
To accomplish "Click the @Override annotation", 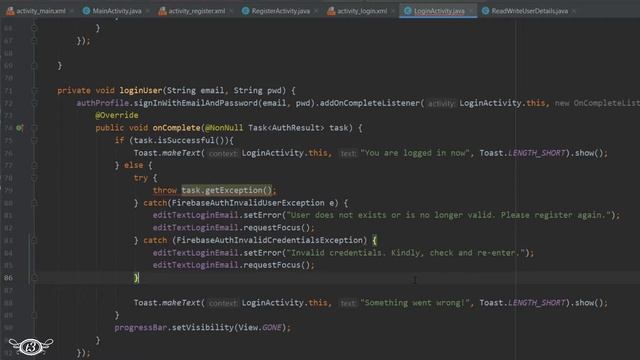I will [x=117, y=116].
